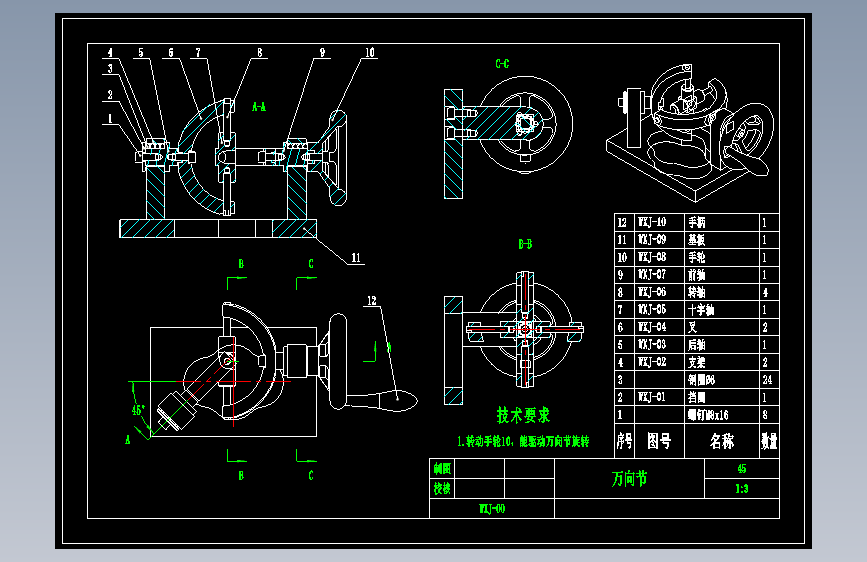
Task: Click the quantity 4 in WXJ-06 row
Action: (765, 292)
